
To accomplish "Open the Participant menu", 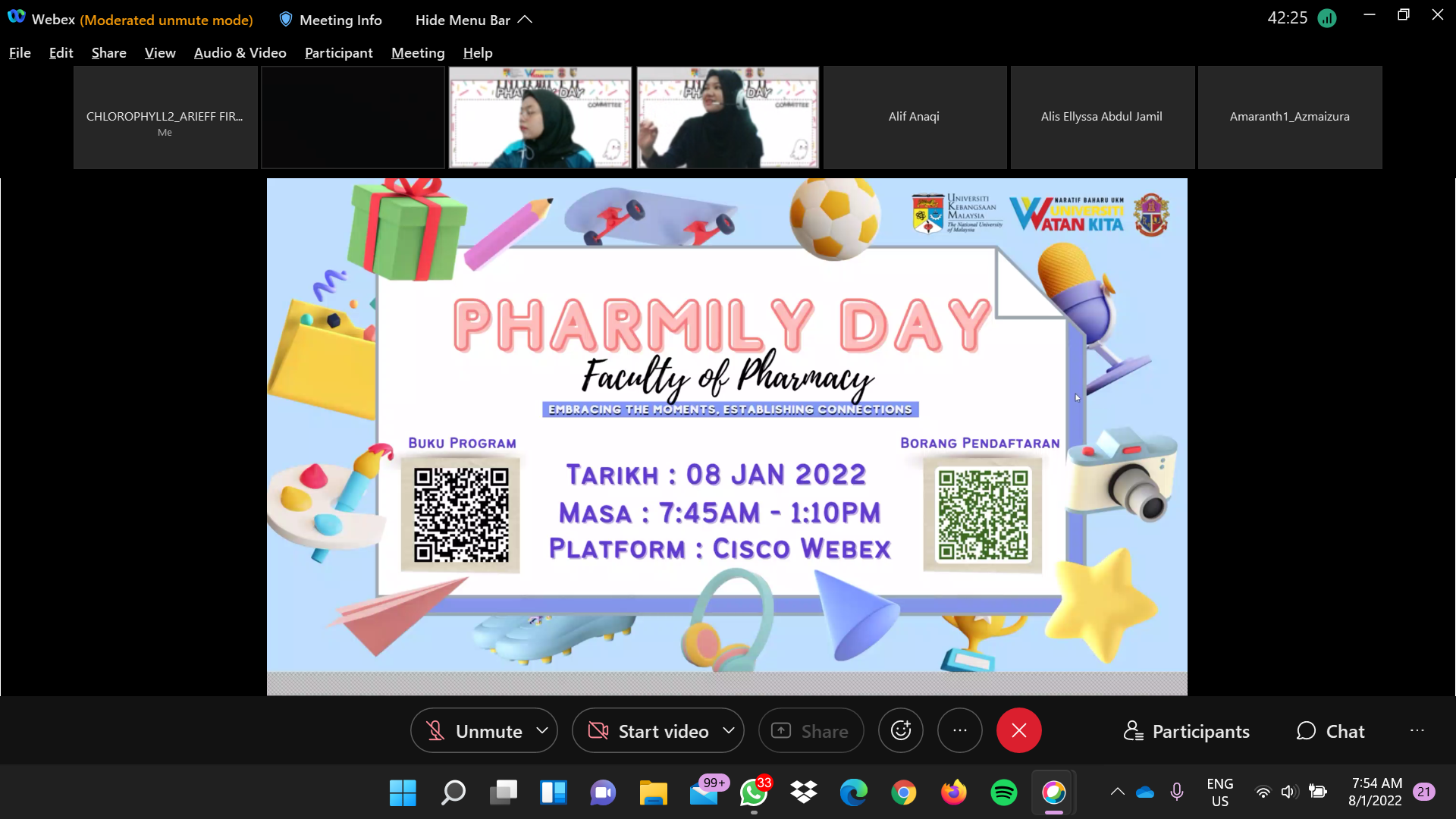I will pos(338,52).
